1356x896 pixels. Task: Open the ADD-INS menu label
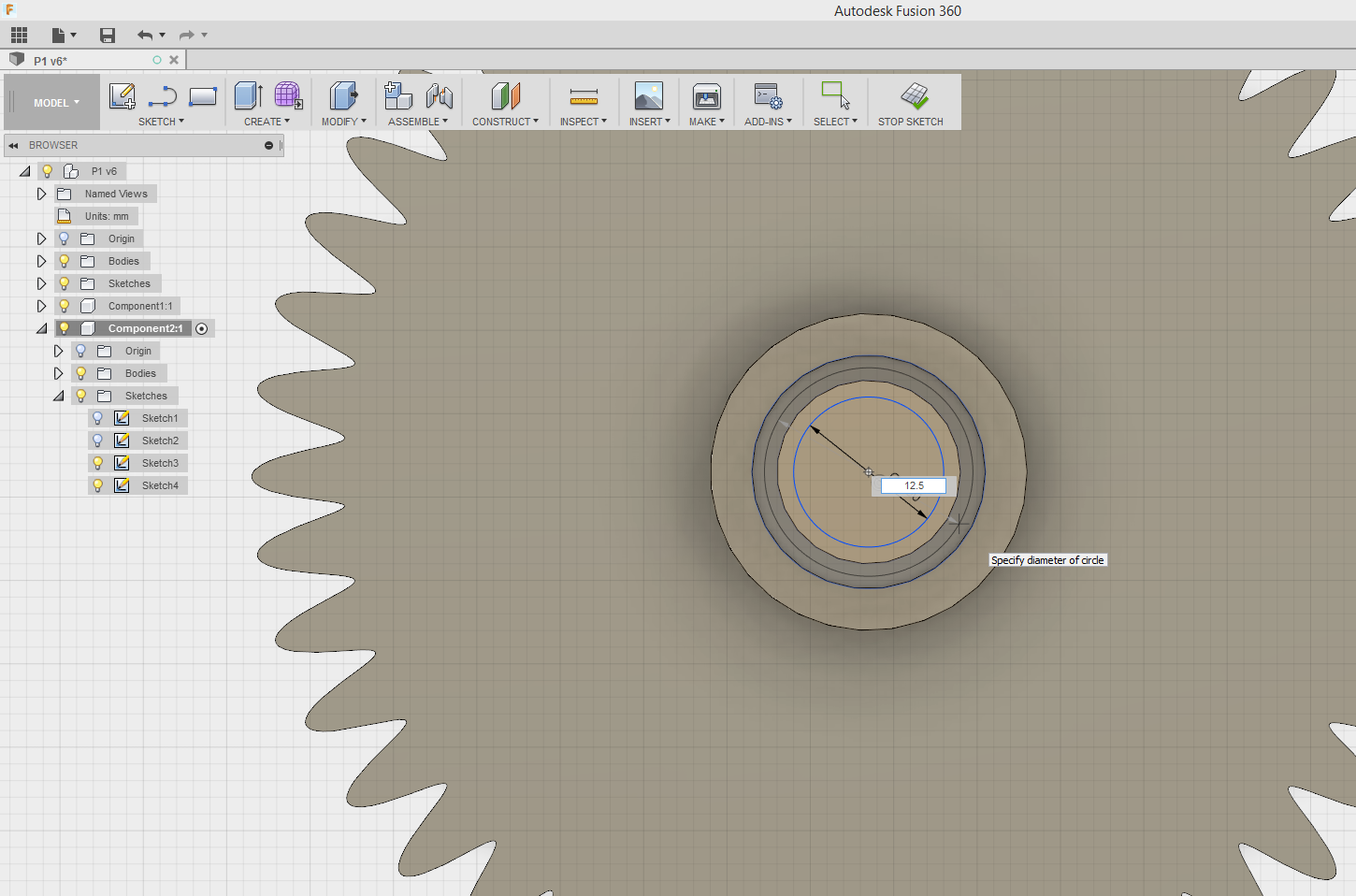coord(768,122)
